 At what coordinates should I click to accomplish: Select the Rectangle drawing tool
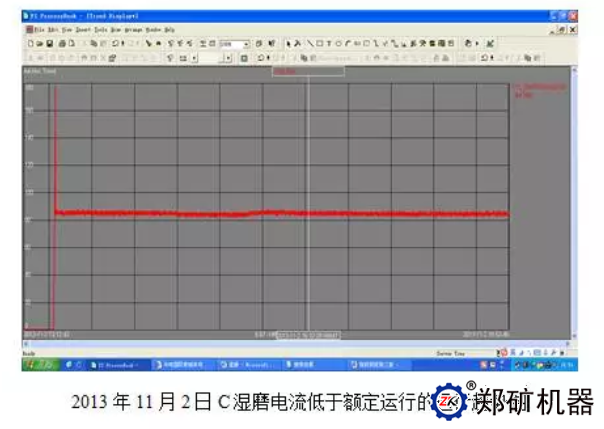(x=320, y=44)
